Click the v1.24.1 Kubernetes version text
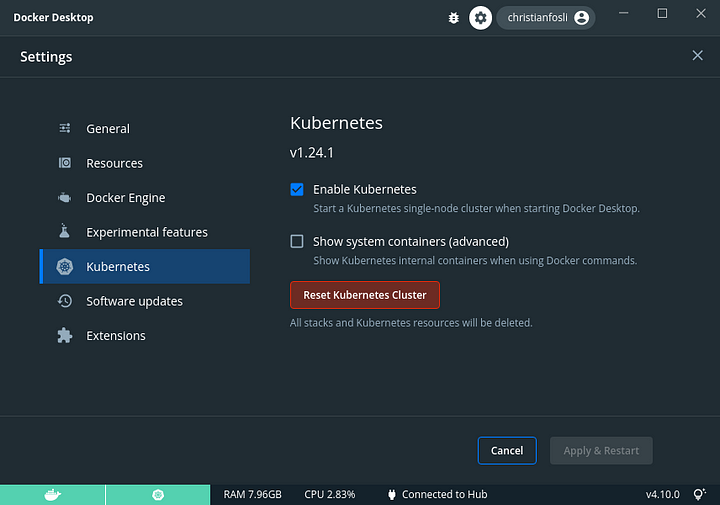Viewport: 720px width, 505px height. [x=312, y=152]
